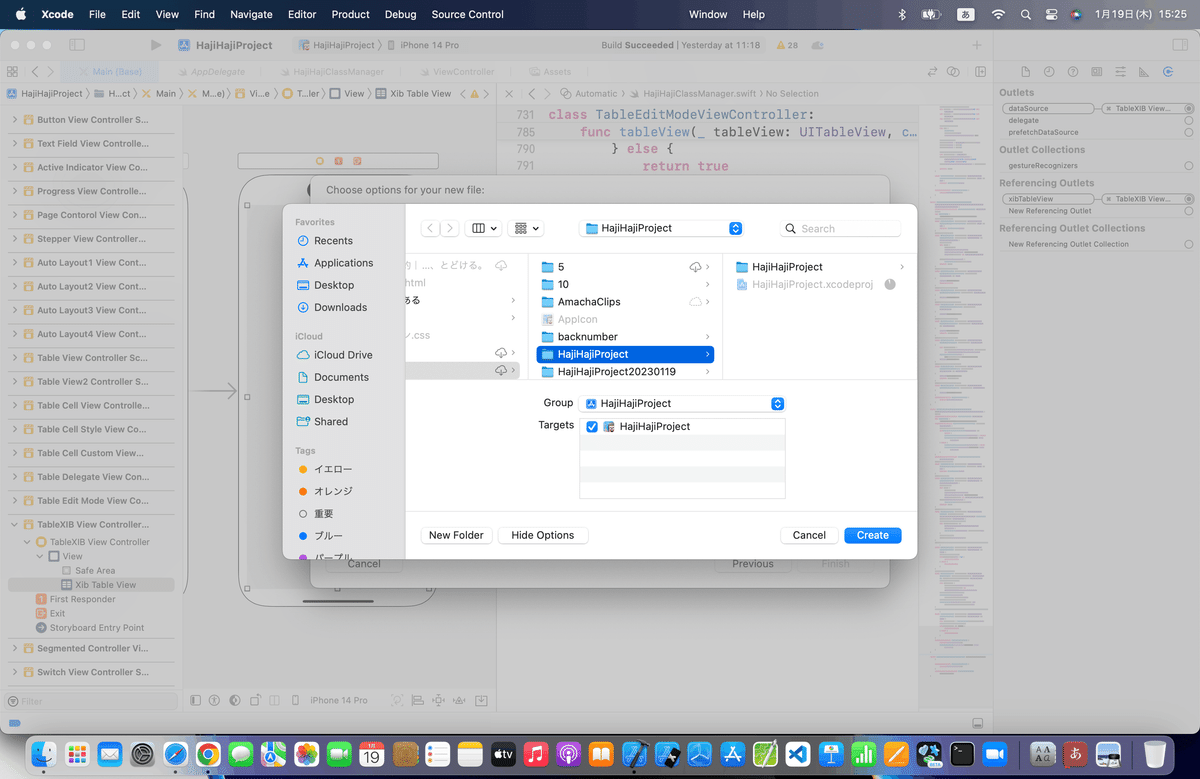Select First Responder in the outline
This screenshot has width=1200, height=779.
pos(82,599)
